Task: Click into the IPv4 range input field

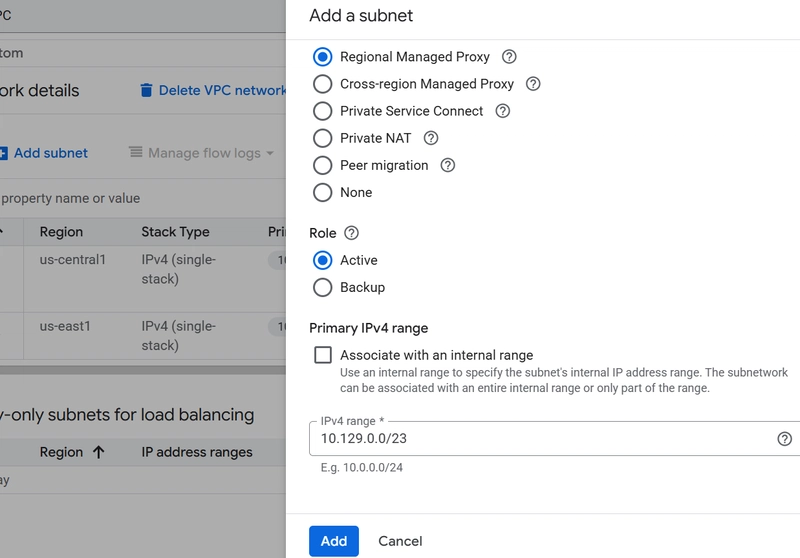Action: tap(540, 439)
